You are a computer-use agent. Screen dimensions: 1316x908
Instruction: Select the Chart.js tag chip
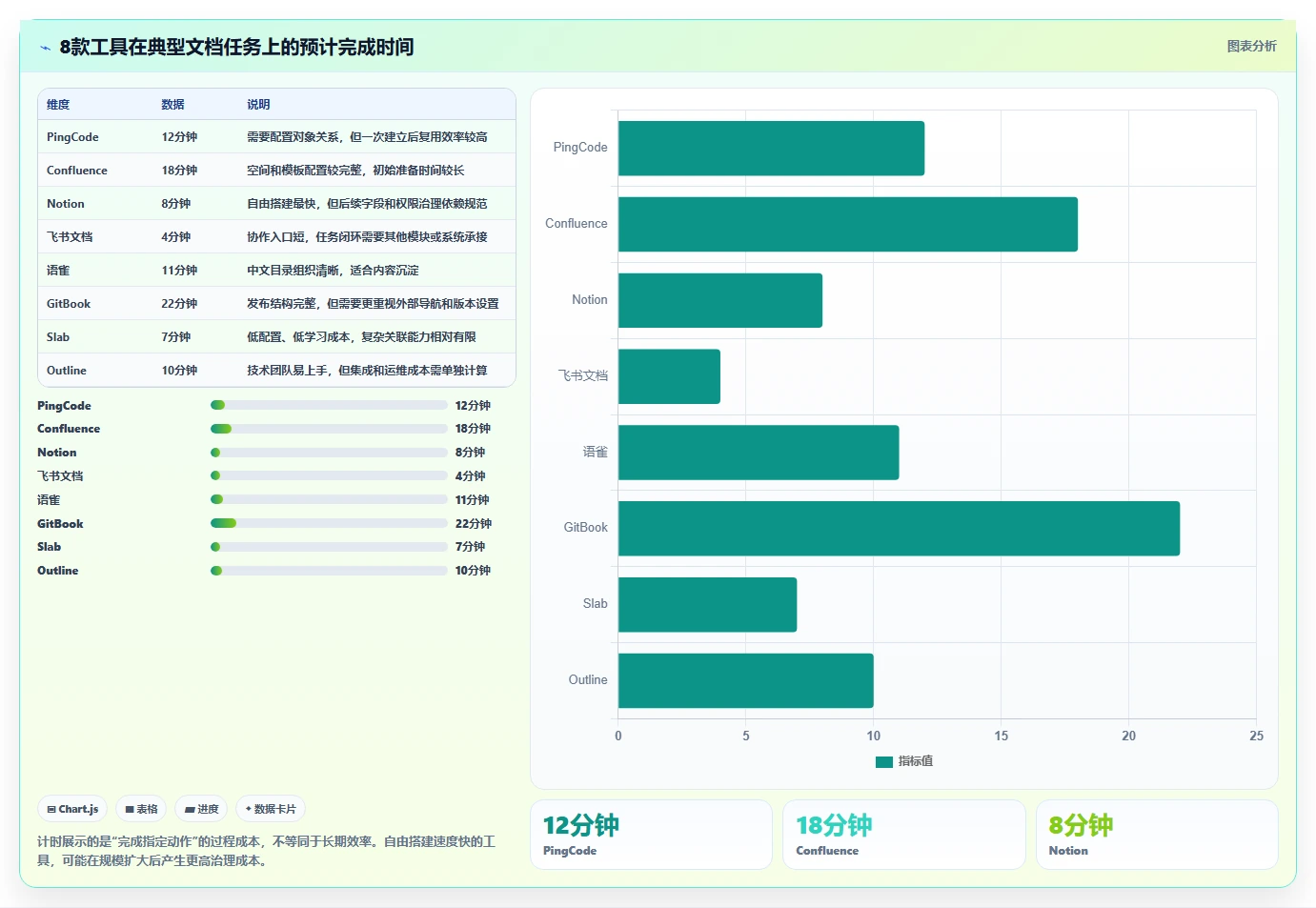tap(72, 809)
